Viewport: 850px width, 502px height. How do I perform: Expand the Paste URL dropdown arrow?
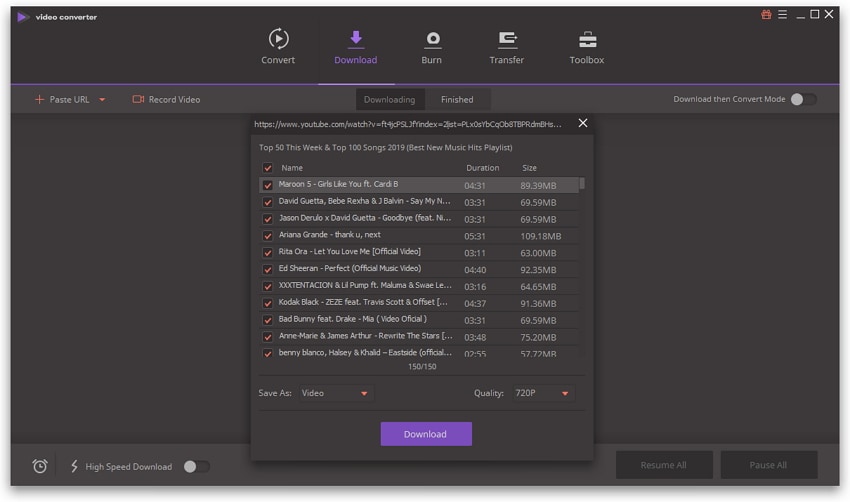(102, 100)
